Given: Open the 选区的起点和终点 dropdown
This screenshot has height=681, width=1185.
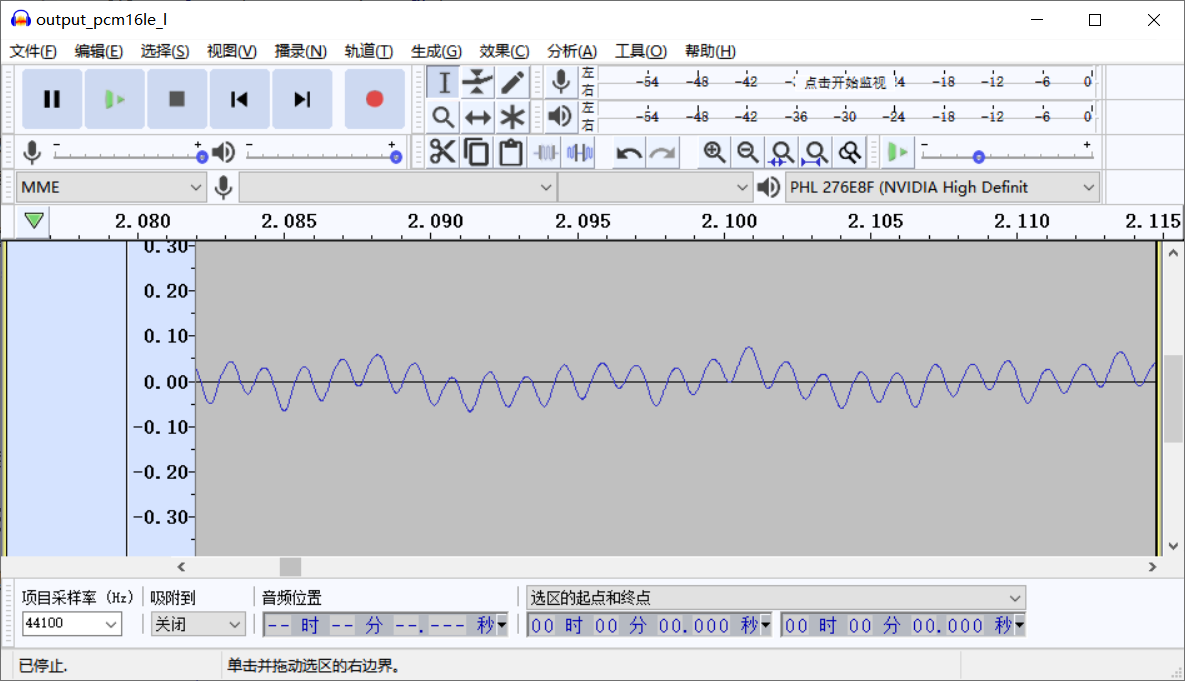Looking at the screenshot, I should click(775, 598).
